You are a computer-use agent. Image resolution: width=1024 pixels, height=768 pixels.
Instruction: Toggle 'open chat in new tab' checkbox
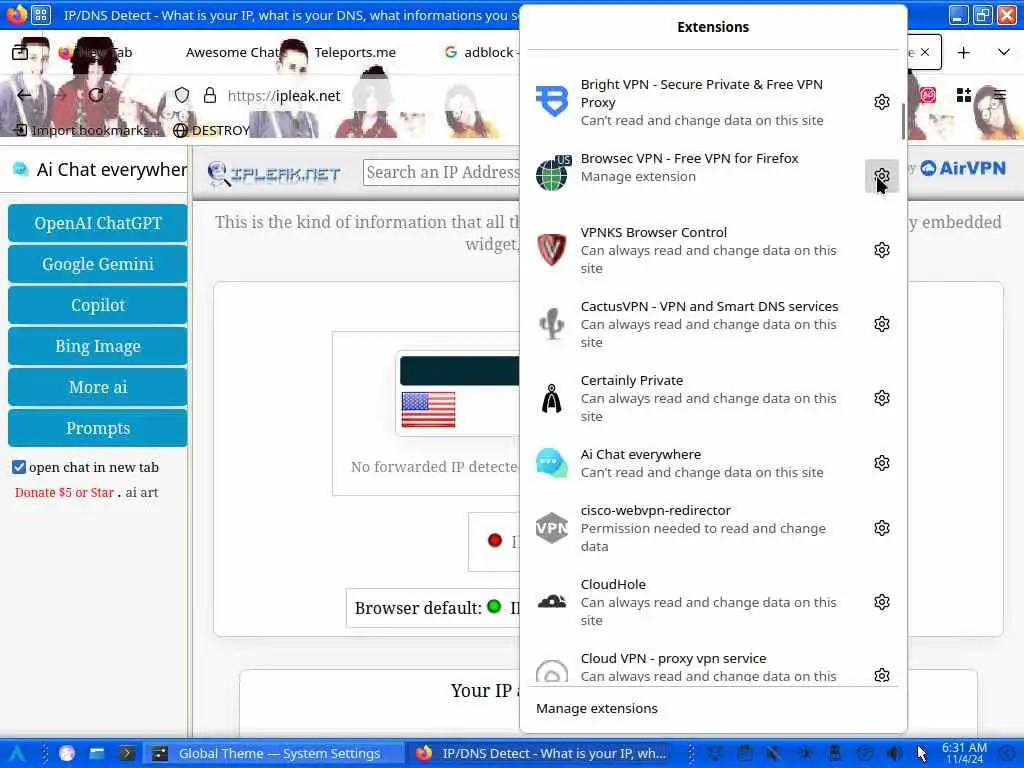[x=19, y=467]
